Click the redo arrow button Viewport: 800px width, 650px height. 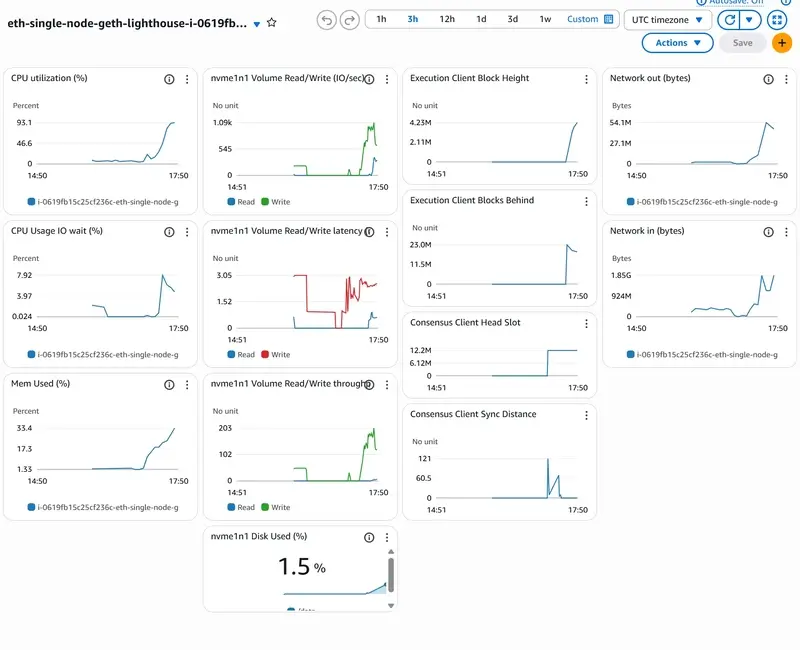[349, 20]
